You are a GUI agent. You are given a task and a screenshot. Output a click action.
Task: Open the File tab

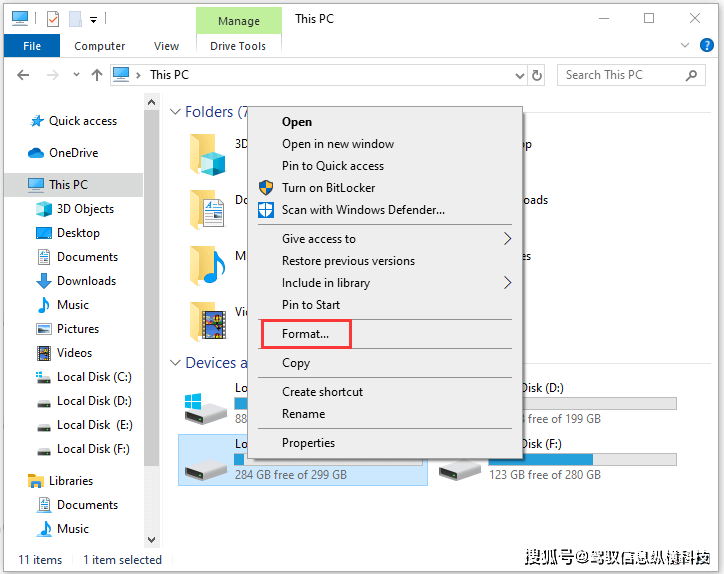(x=32, y=46)
